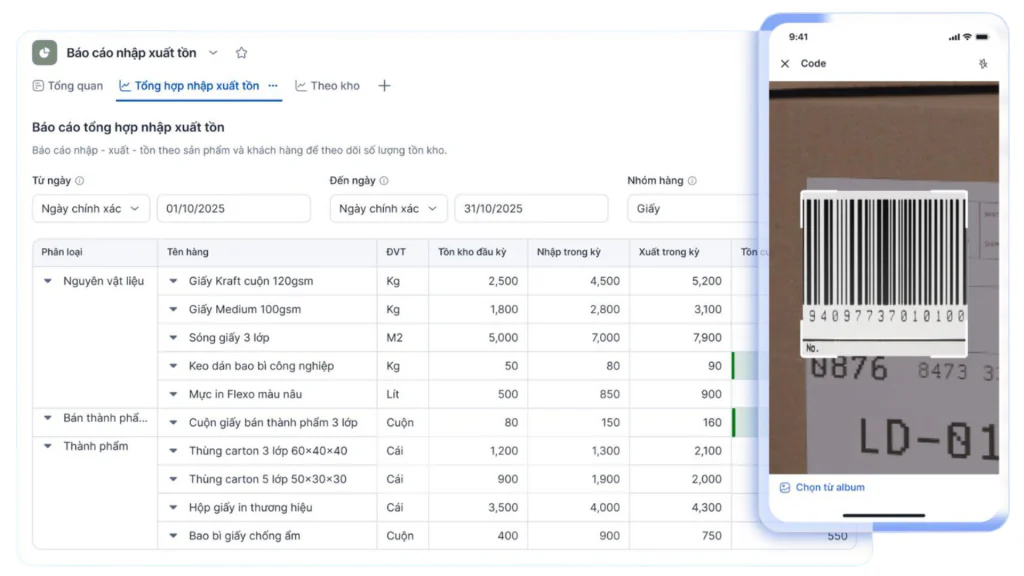This screenshot has width=1024, height=576.
Task: Click the Tồn kho đầu kỳ column header
Action: [x=478, y=252]
